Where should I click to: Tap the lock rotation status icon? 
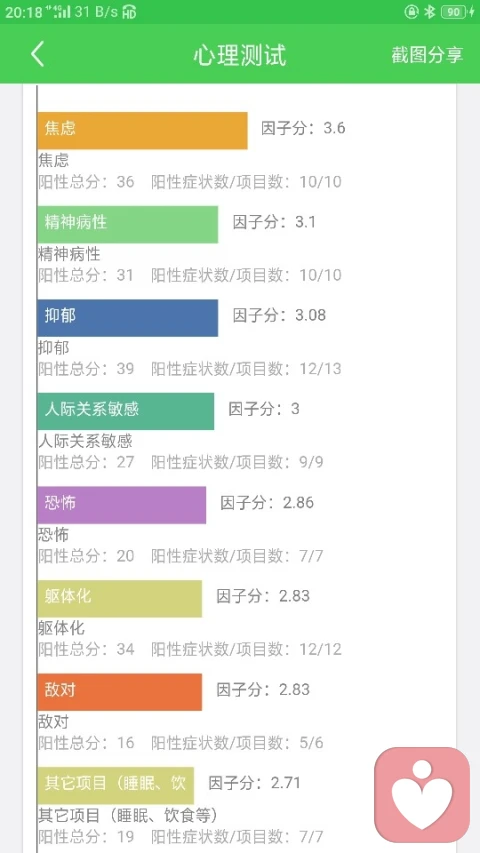coord(411,12)
